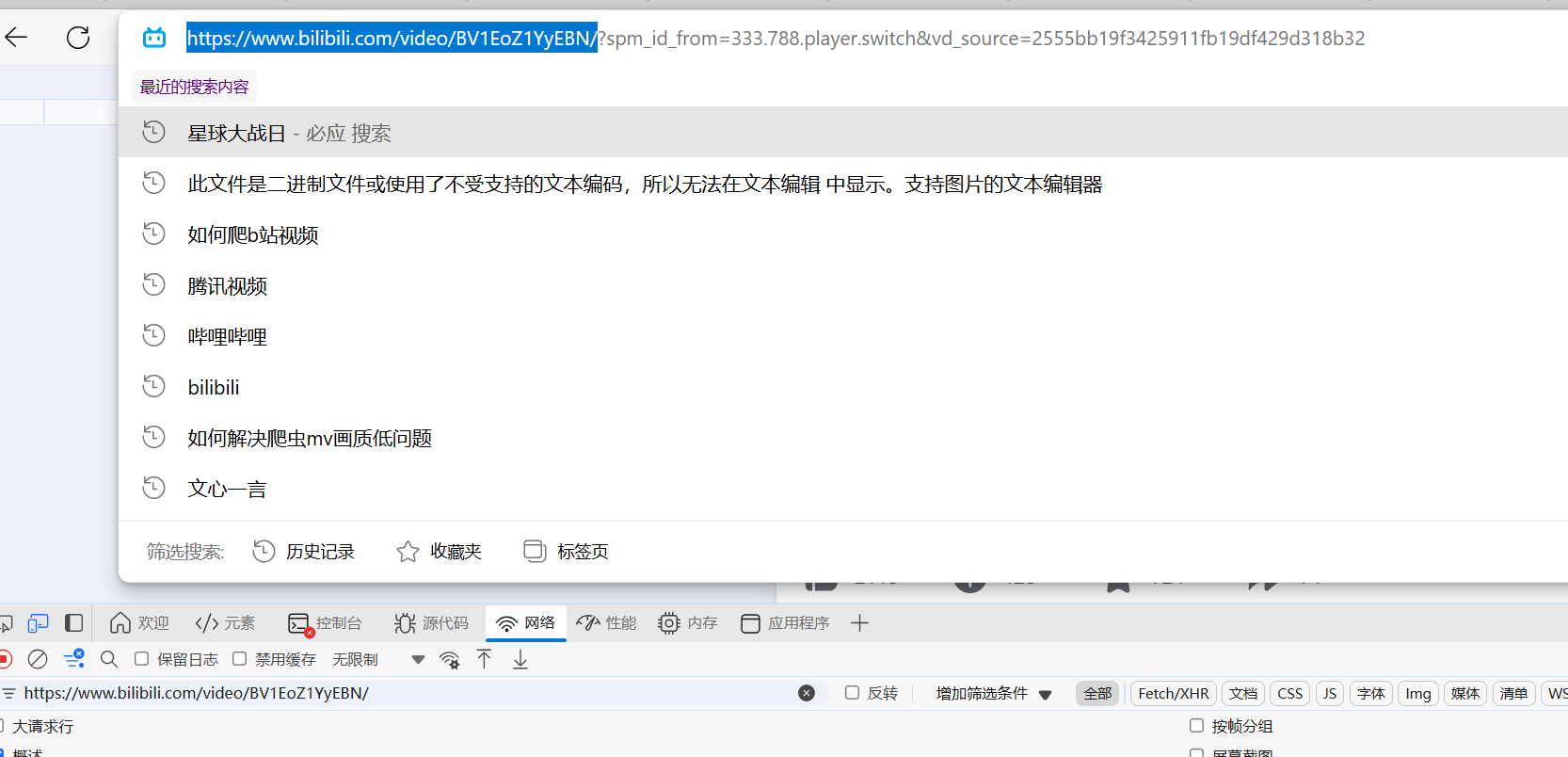This screenshot has width=1568, height=757.
Task: Add more tools with the plus icon
Action: 859,623
